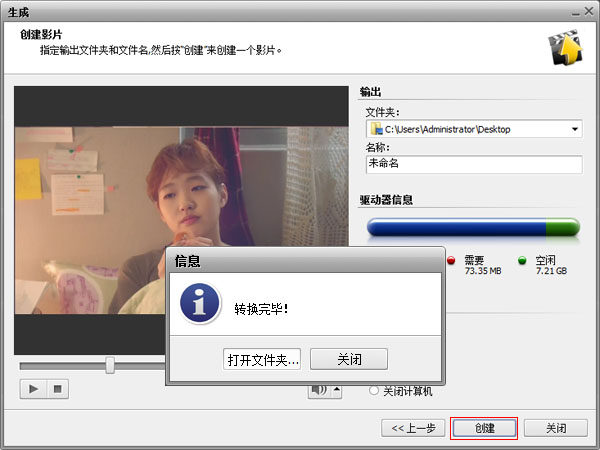The width and height of the screenshot is (600, 450).
Task: Click the blue information icon in dialog
Action: (200, 303)
